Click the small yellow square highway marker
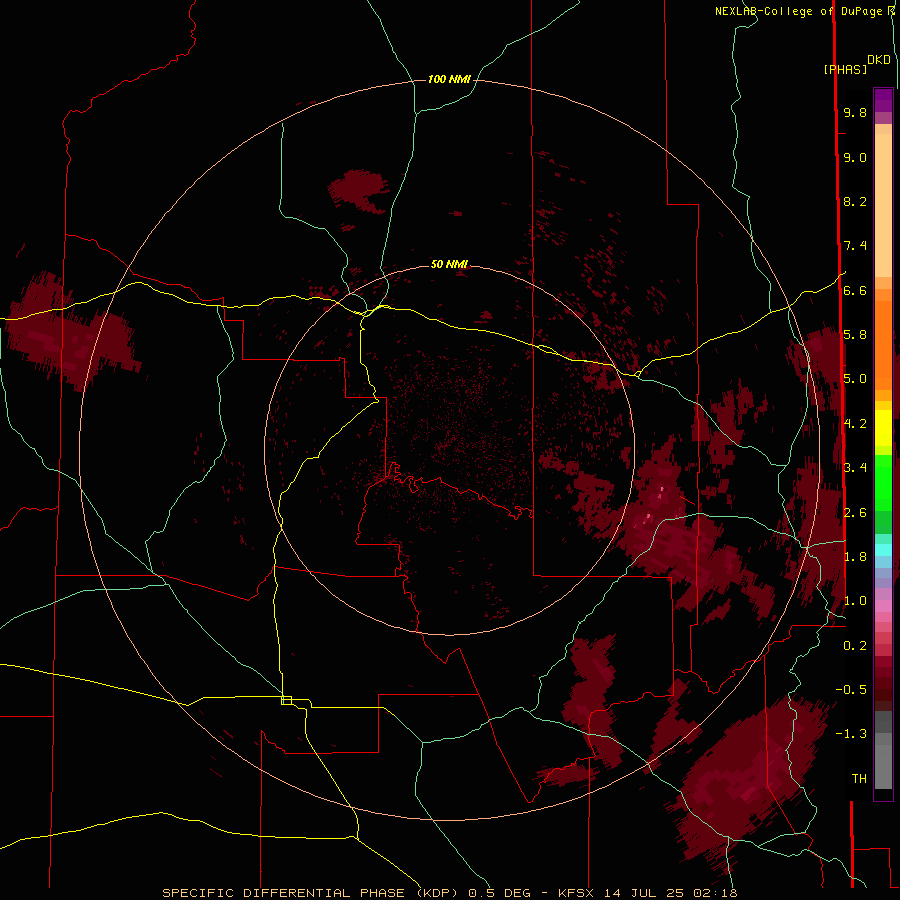900x900 pixels. [x=286, y=700]
